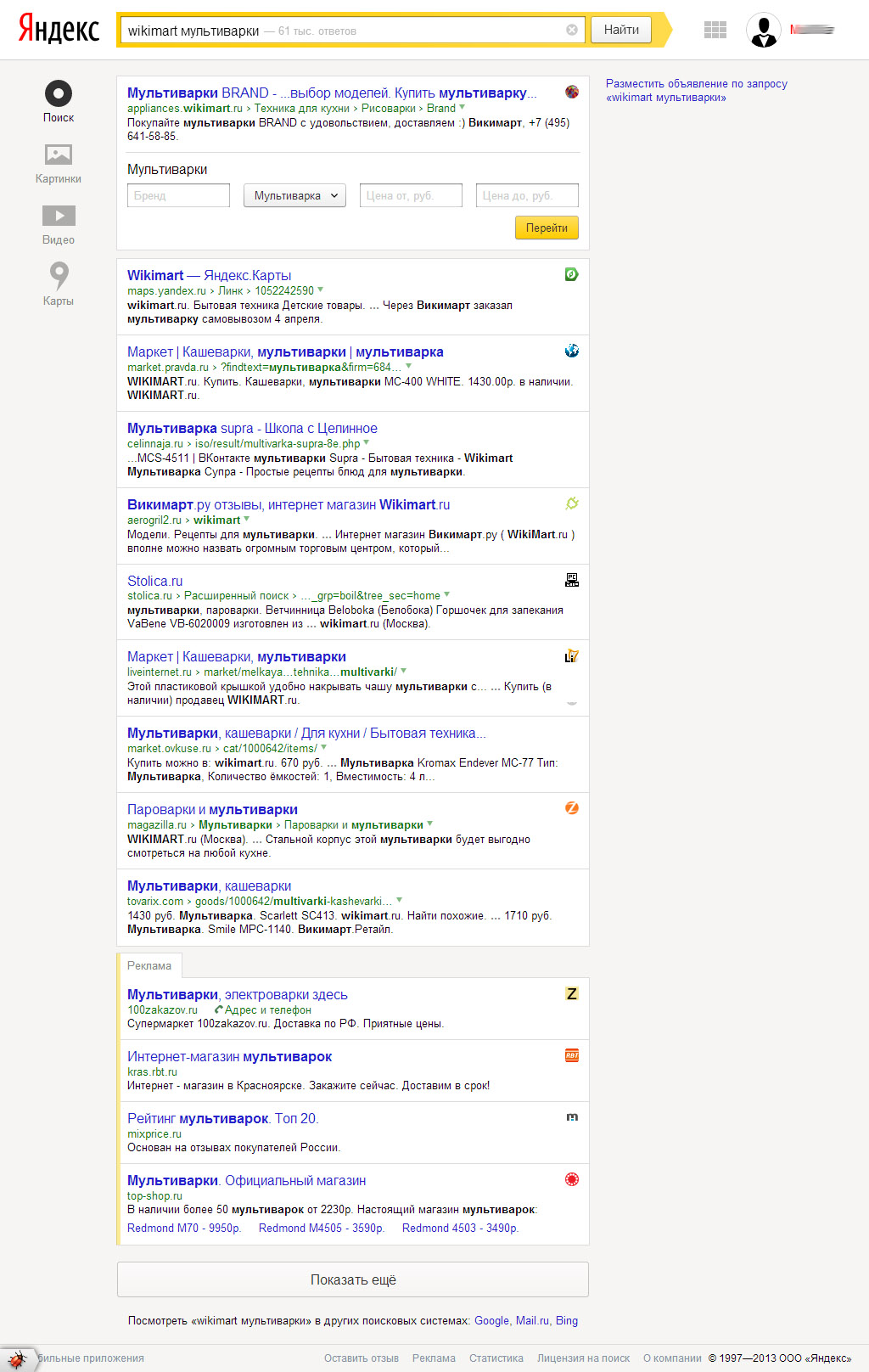Open Видео search section
Viewport: 869px width, 1372px height.
(59, 224)
